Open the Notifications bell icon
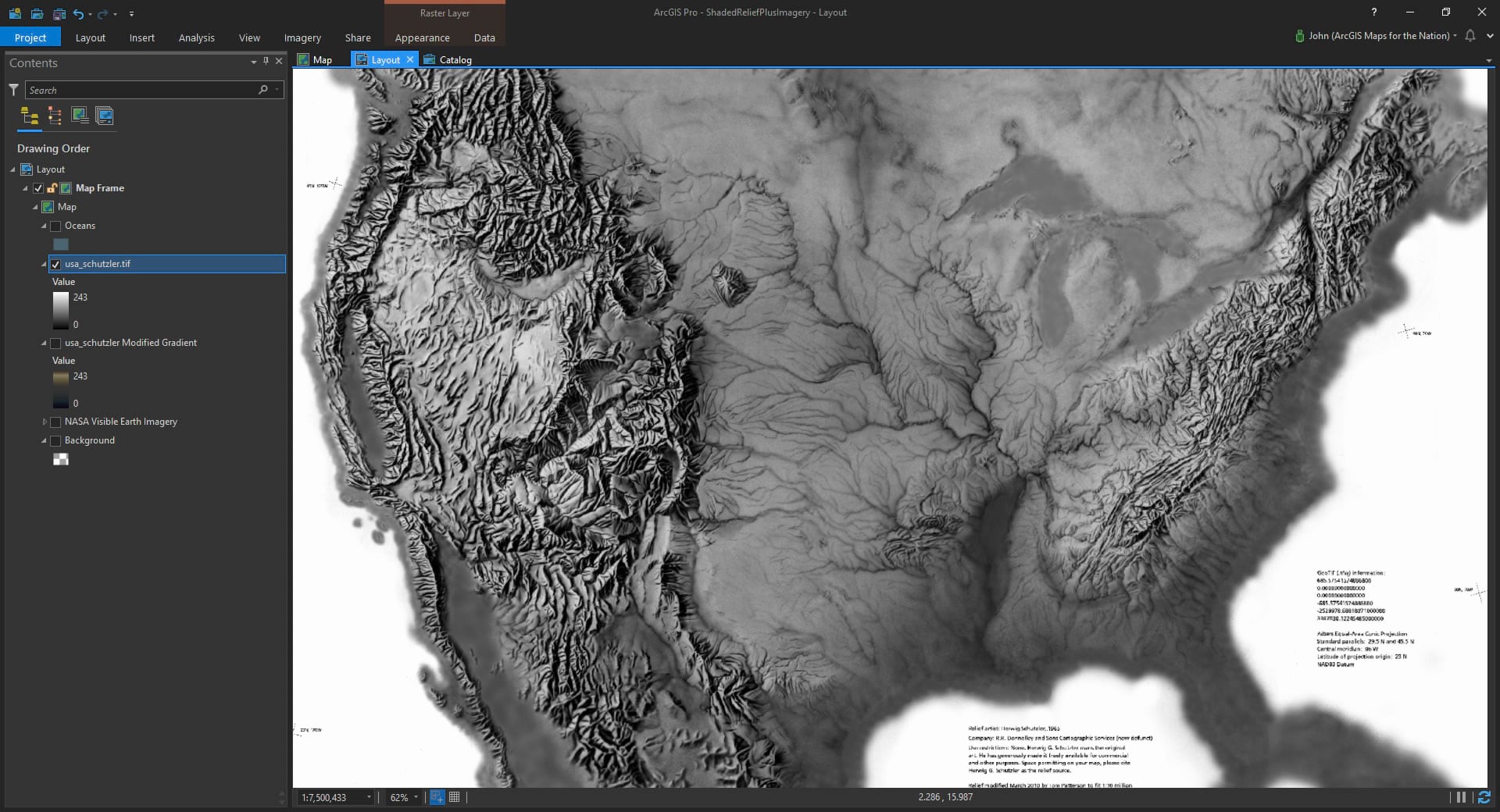Screen dimensions: 1500x812 [1470, 36]
